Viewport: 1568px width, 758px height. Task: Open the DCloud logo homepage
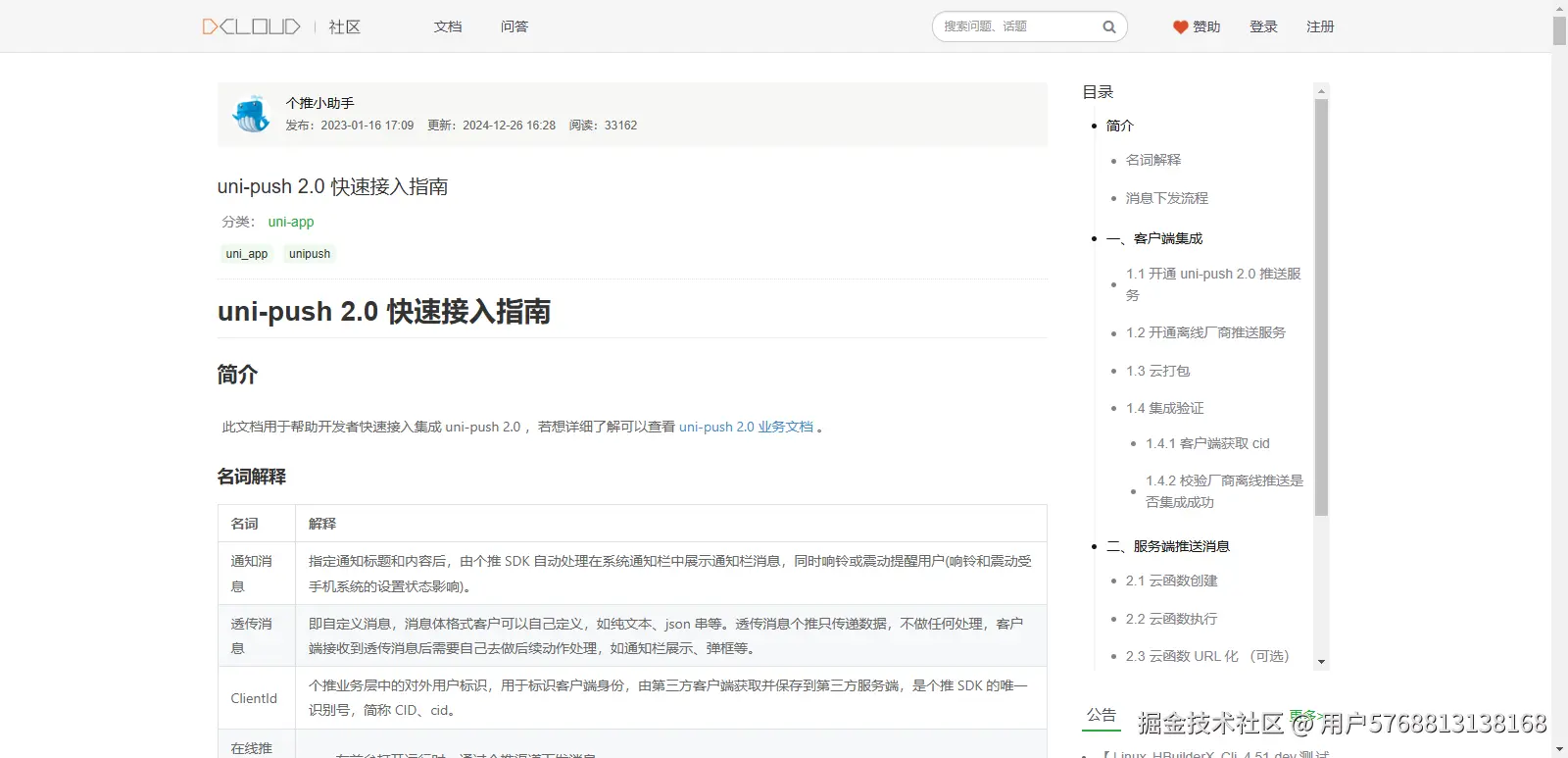pyautogui.click(x=252, y=26)
